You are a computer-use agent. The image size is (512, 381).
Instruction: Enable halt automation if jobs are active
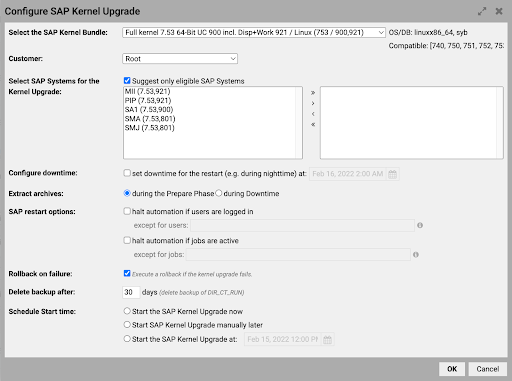pos(127,240)
